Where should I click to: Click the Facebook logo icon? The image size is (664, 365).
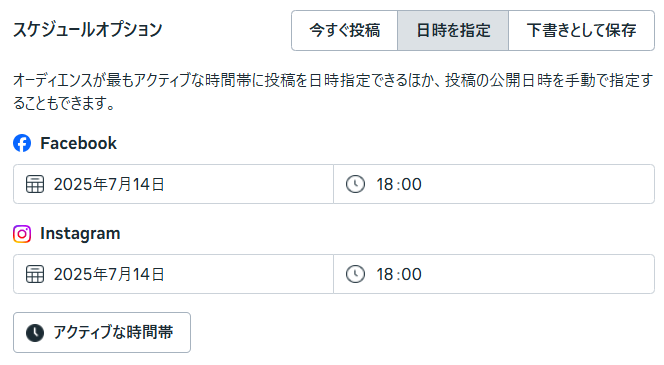22,143
